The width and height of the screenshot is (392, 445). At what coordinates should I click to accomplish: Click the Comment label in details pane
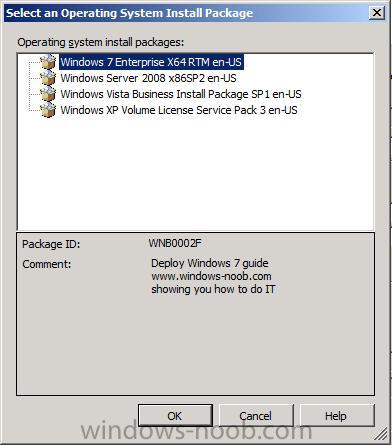(47, 264)
